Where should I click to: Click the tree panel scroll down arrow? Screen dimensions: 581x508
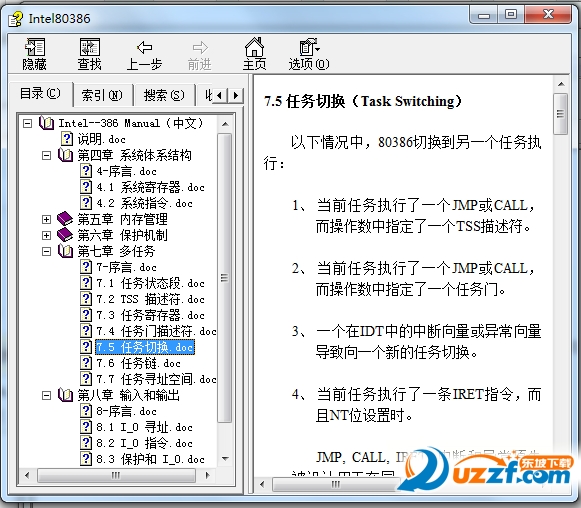(x=225, y=458)
